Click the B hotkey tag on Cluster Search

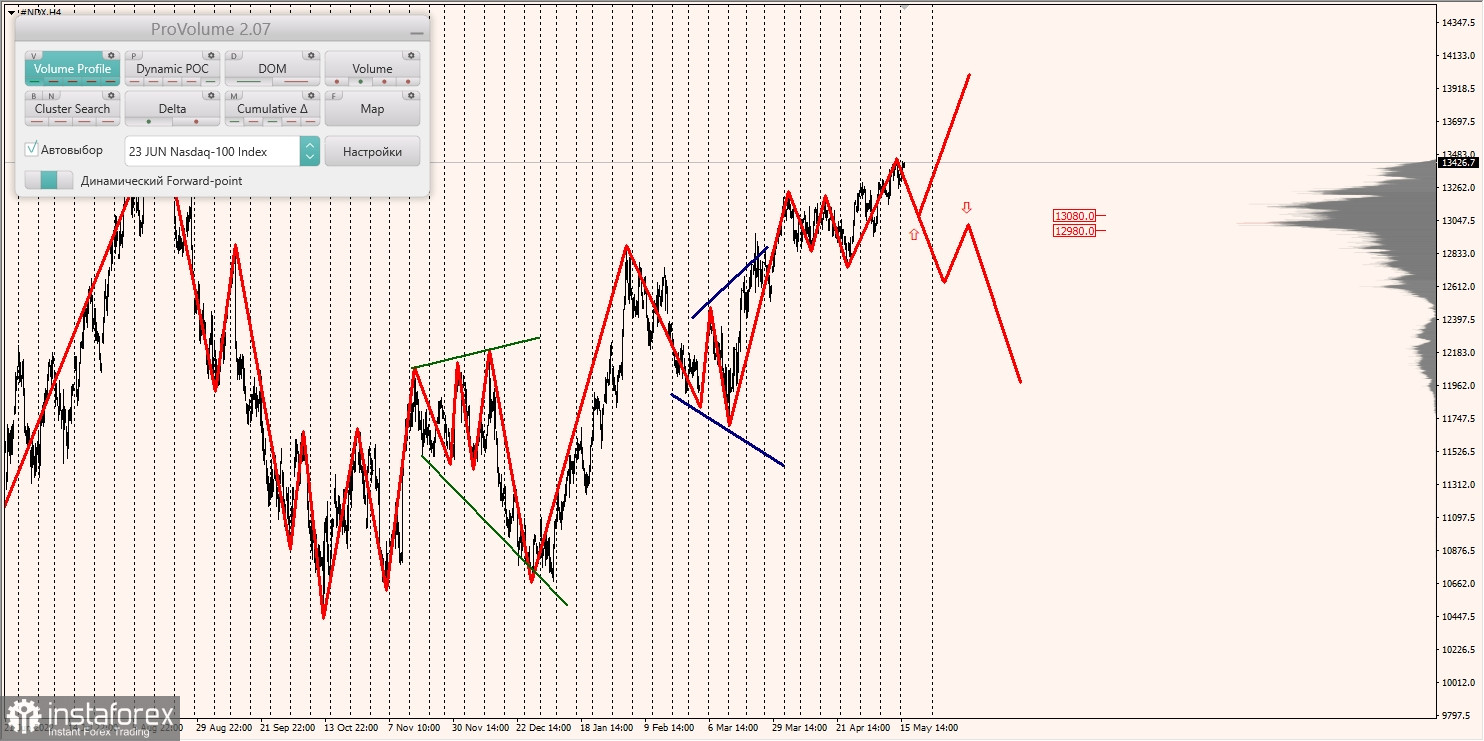pos(34,96)
